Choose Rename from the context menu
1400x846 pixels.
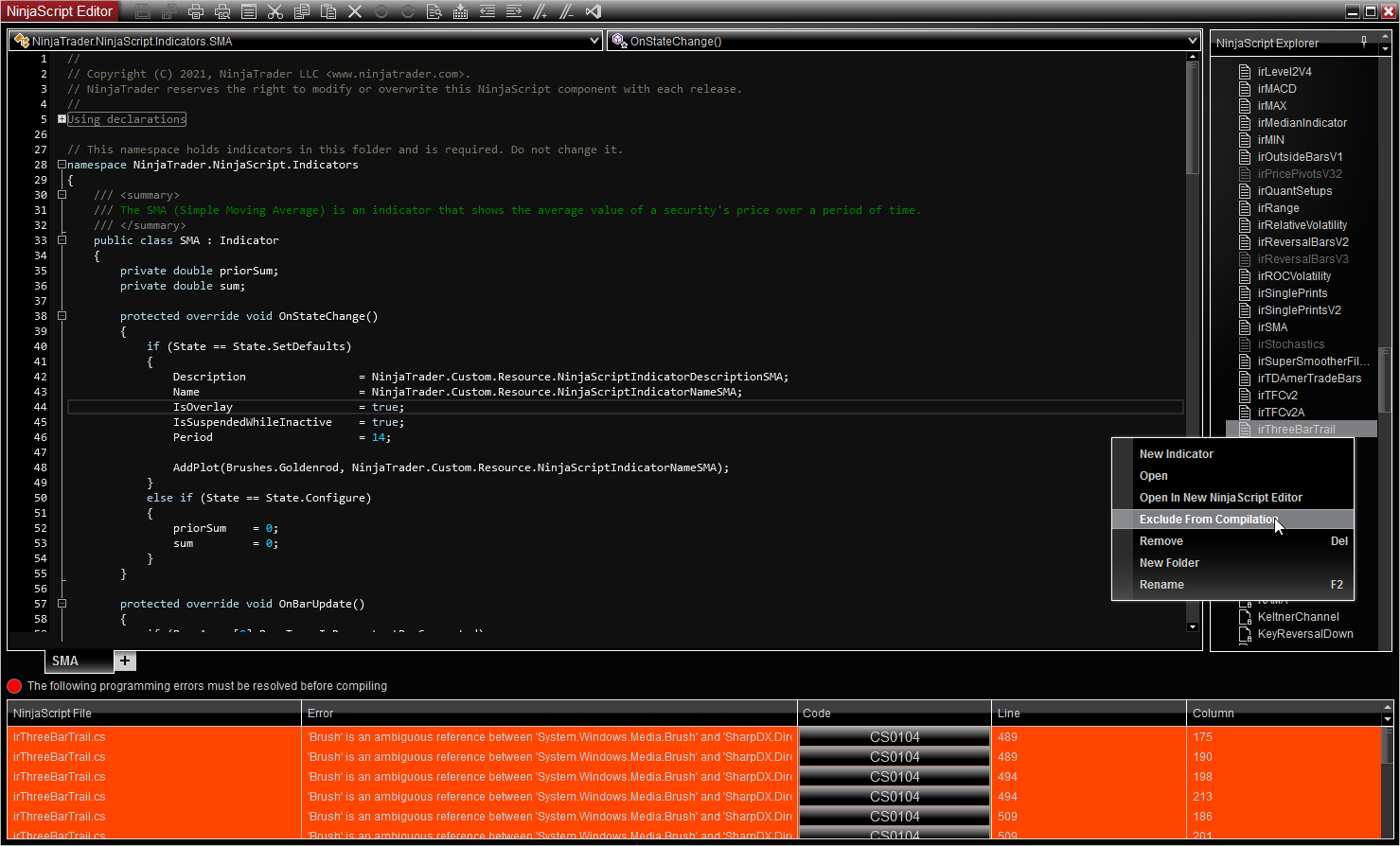coord(1232,585)
